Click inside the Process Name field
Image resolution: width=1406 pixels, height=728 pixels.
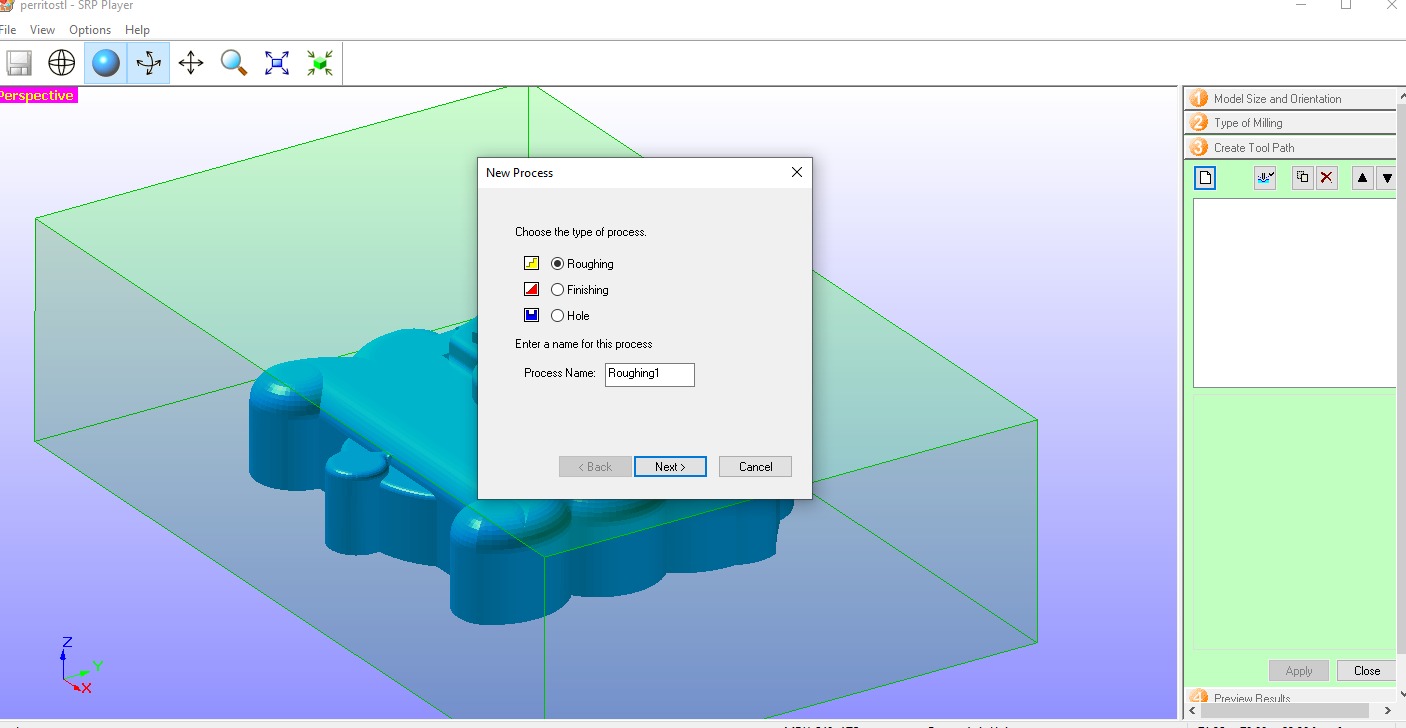(x=649, y=374)
